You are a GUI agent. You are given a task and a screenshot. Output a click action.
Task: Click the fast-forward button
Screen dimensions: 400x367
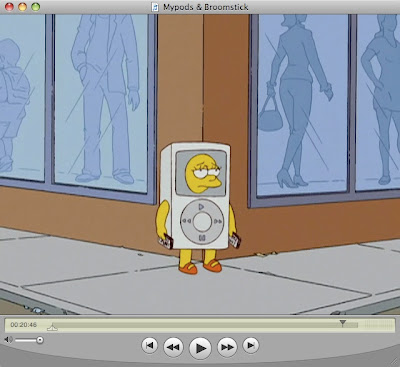coord(227,347)
